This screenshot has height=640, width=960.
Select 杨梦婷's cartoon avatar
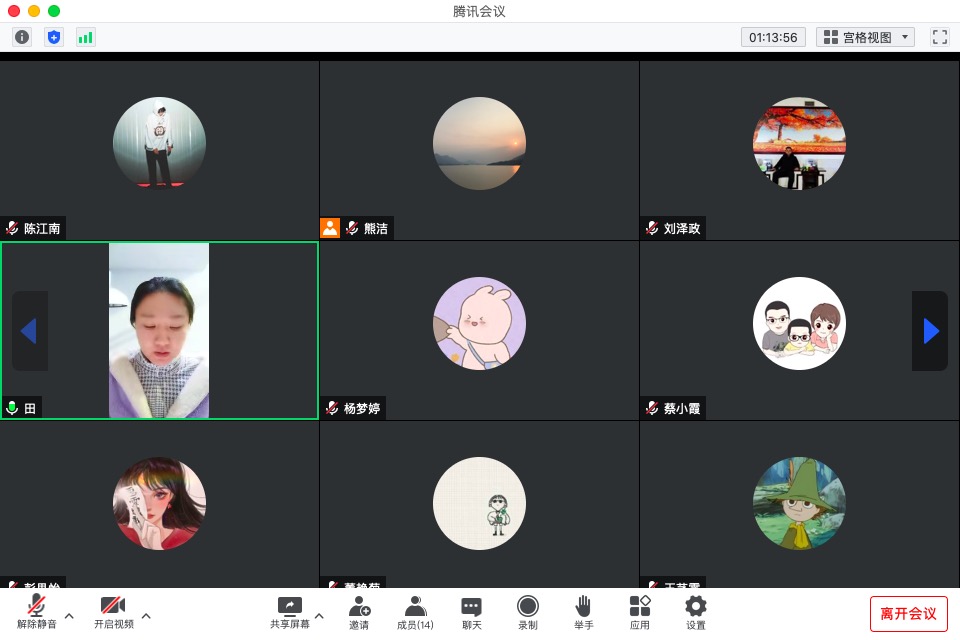[x=479, y=323]
